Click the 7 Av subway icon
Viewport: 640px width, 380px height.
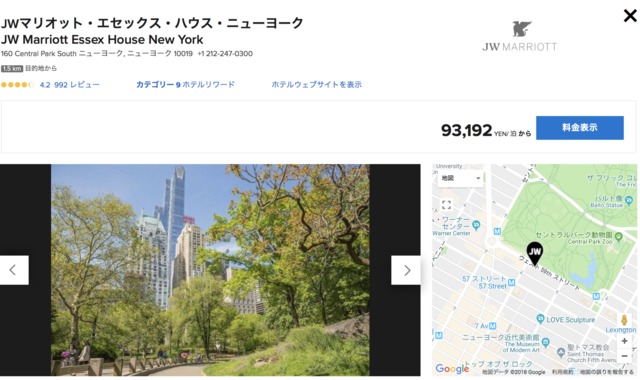point(493,326)
